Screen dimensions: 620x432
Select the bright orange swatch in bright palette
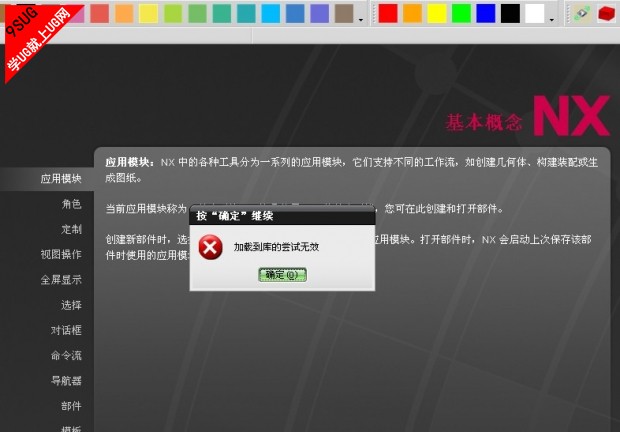point(412,13)
